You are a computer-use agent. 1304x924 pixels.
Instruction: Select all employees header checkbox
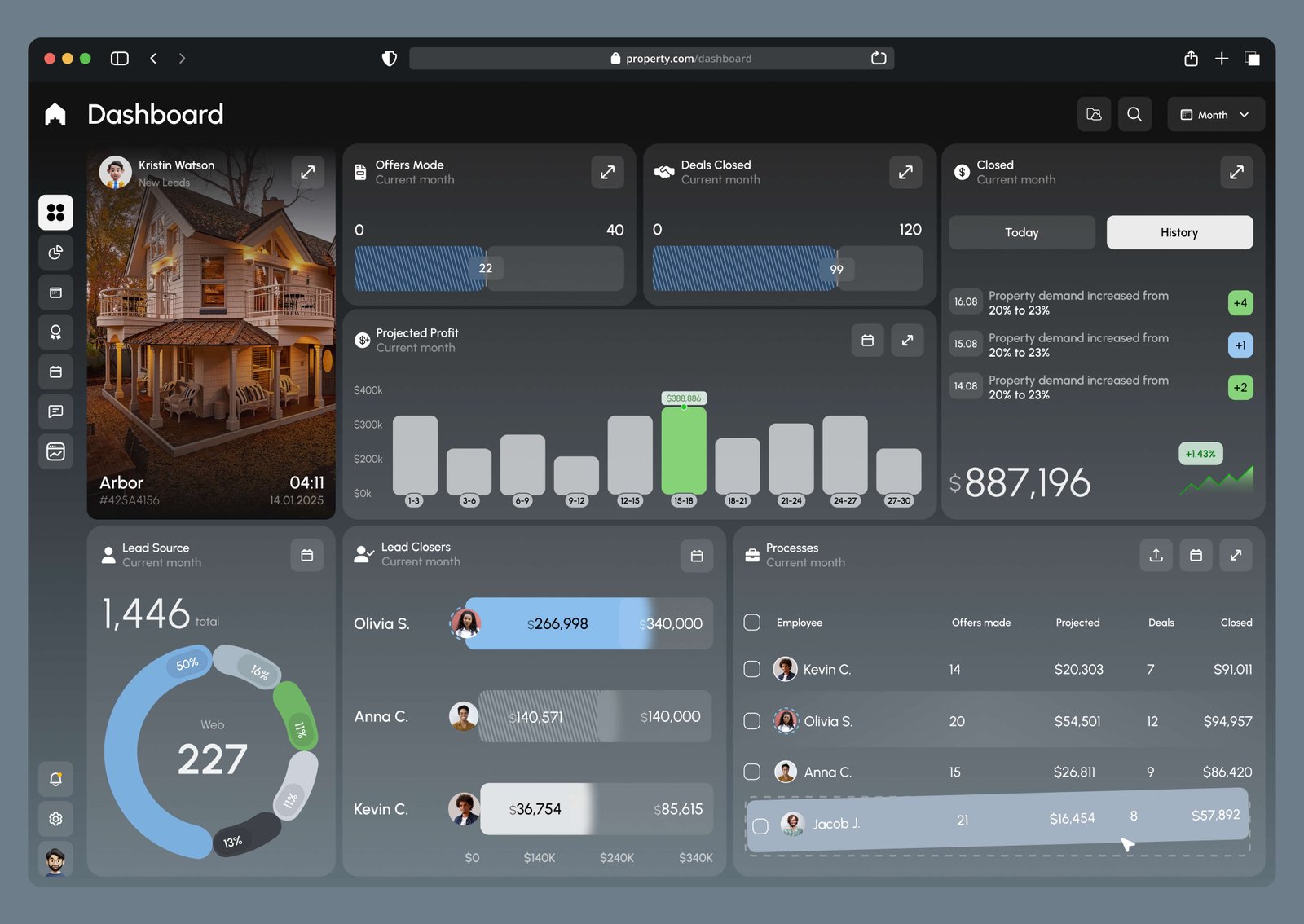(x=752, y=623)
